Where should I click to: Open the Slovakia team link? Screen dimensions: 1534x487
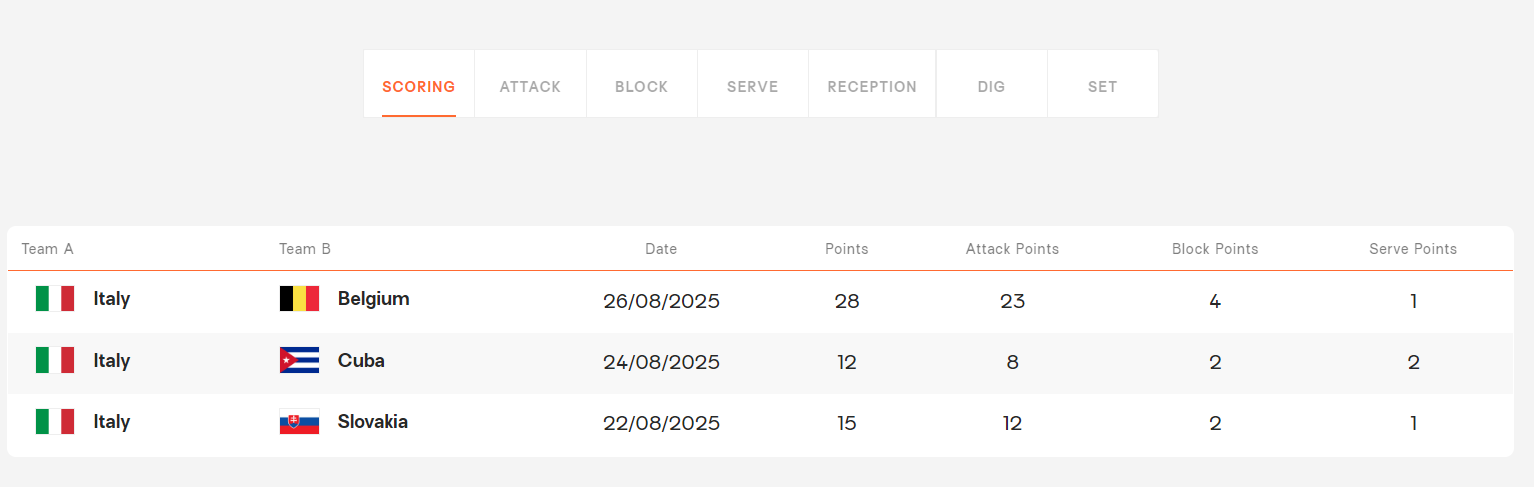coord(372,422)
